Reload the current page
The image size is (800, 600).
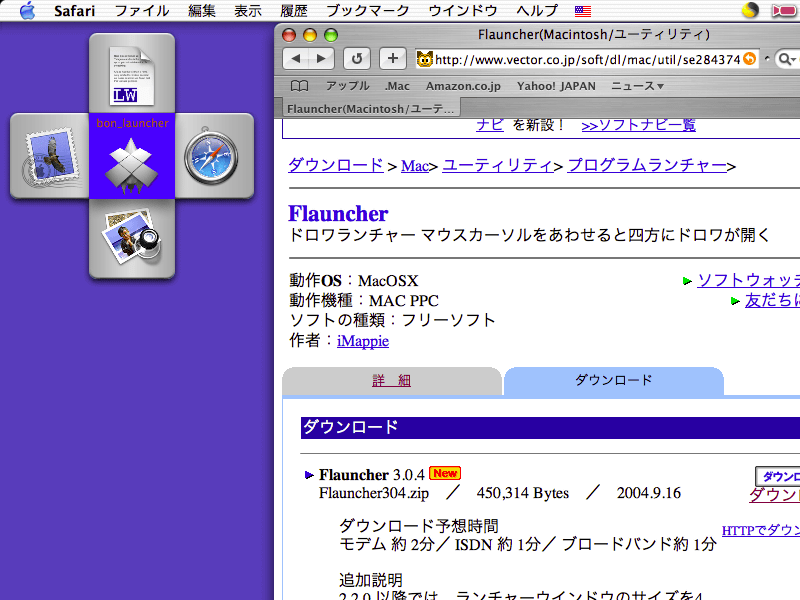click(x=357, y=59)
